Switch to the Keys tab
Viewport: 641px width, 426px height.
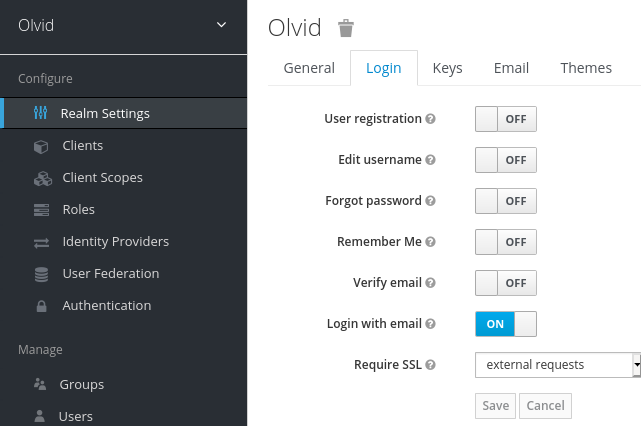tap(447, 68)
